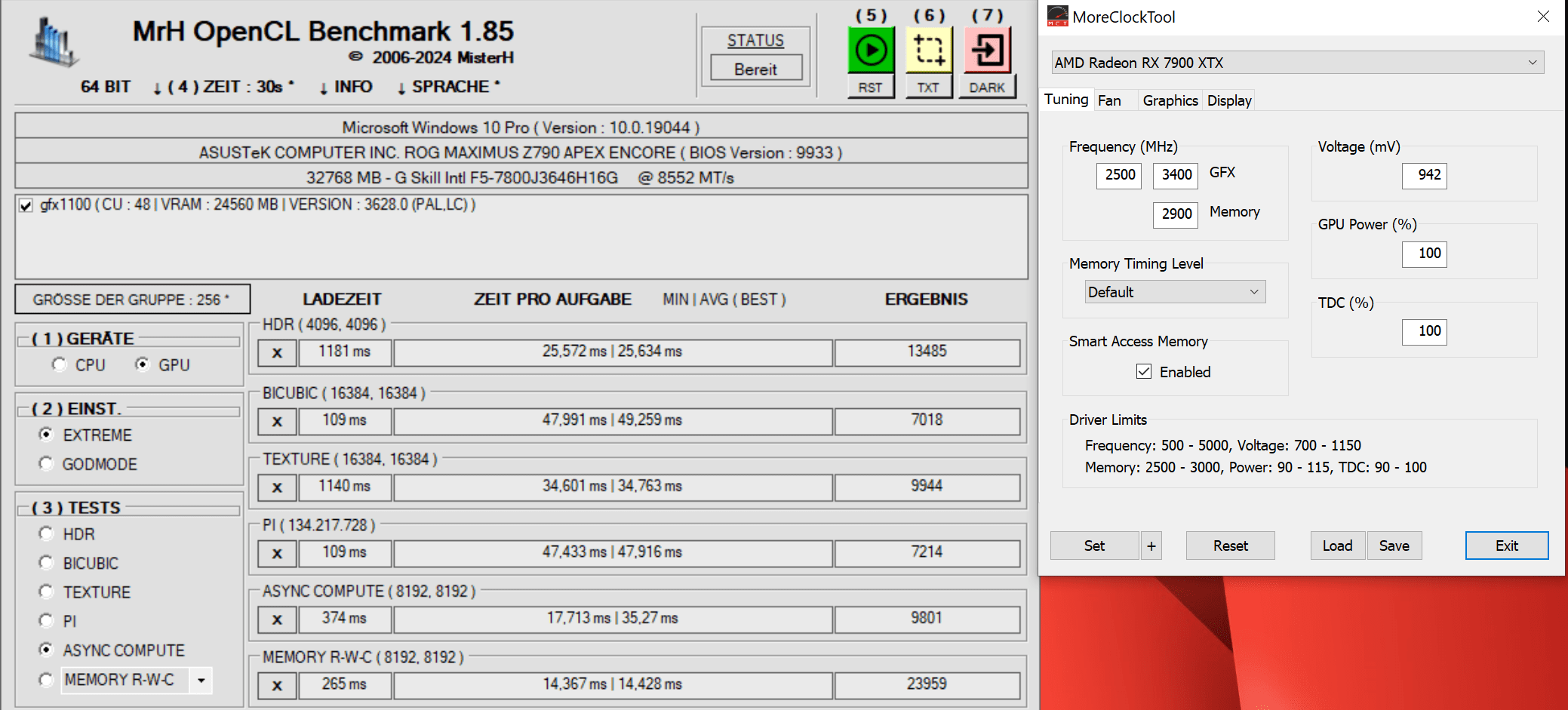Viewport: 1568px width, 710px height.
Task: Click MEMORY R-W-C result 23959
Action: pos(927,684)
